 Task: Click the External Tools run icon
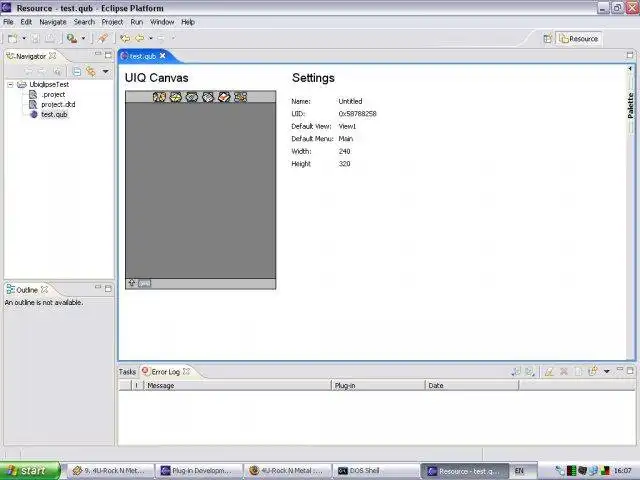[72, 38]
